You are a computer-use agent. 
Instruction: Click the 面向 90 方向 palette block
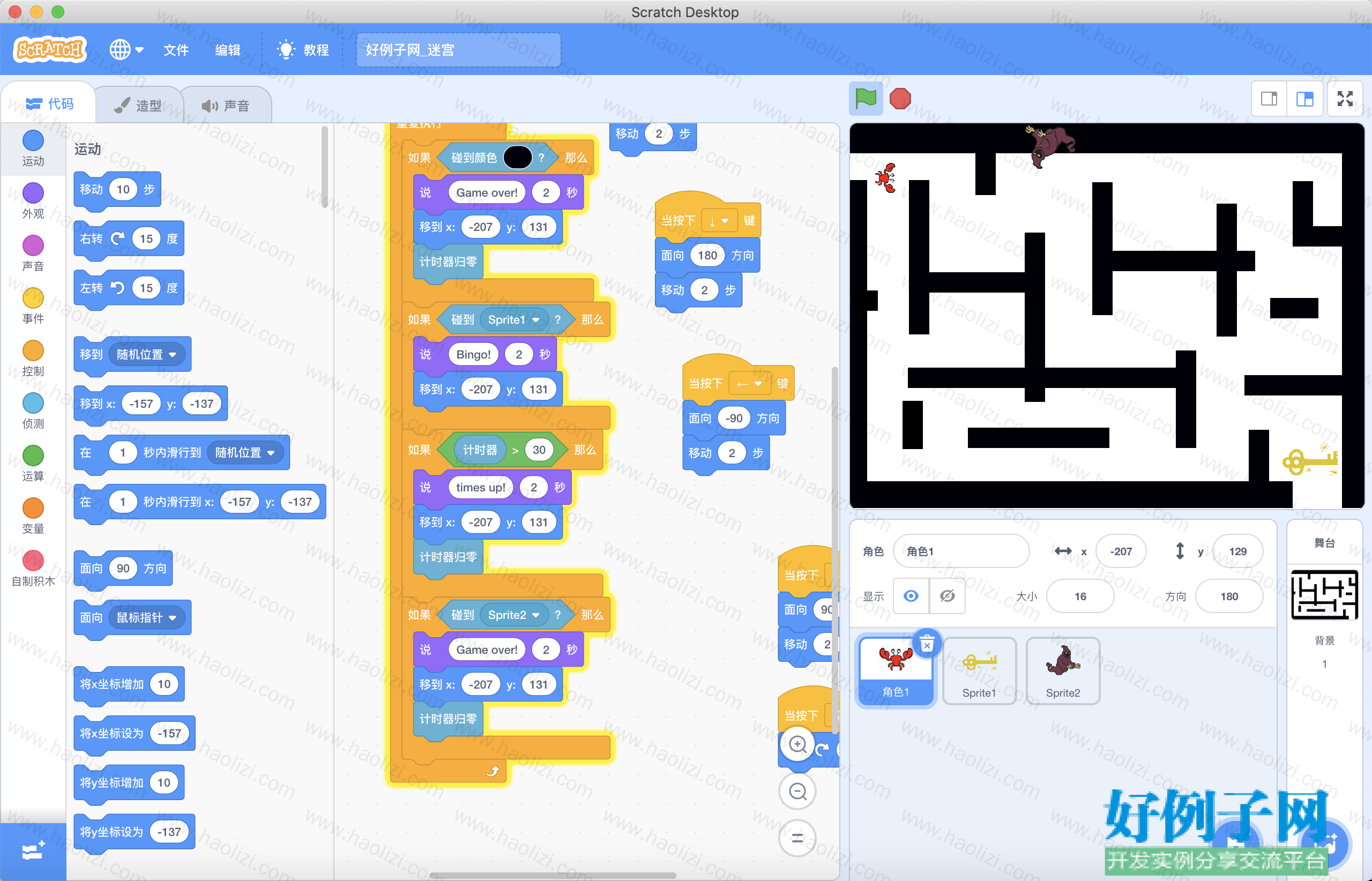pyautogui.click(x=123, y=568)
